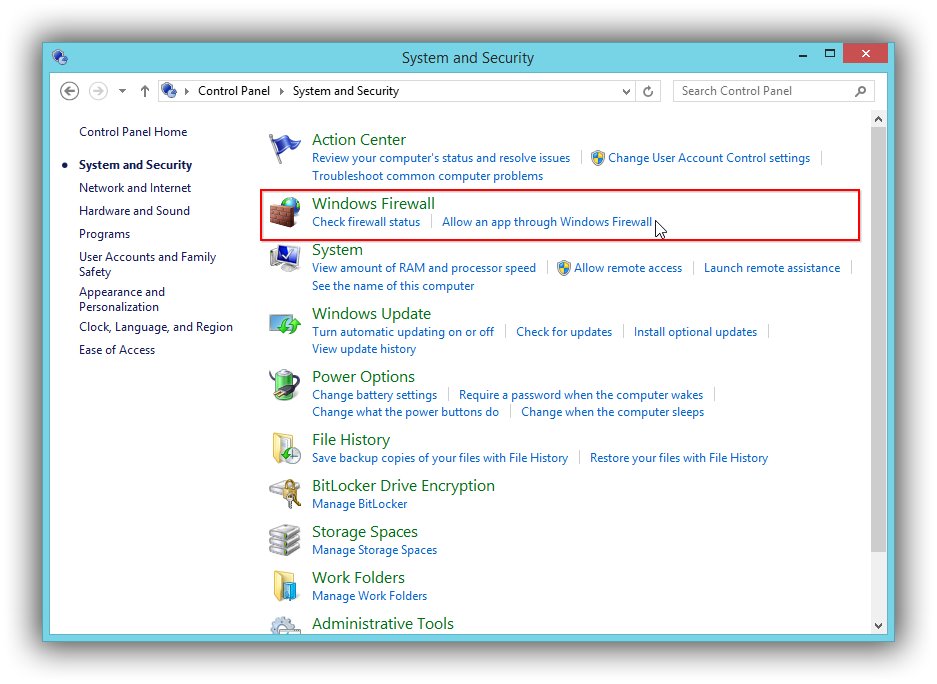Image resolution: width=937 pixels, height=684 pixels.
Task: Open Appearance and Personalization category
Action: (122, 299)
